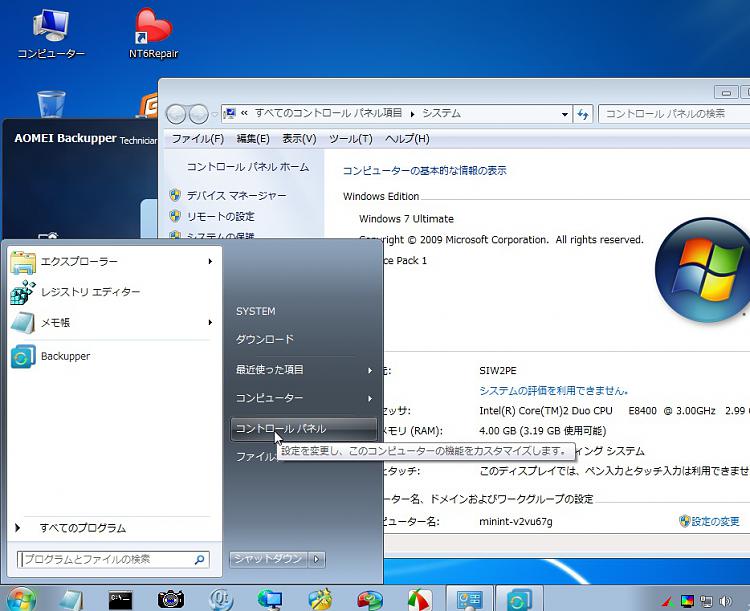
Task: Open the globe-and-monitor network icon in taskbar
Action: [270, 599]
